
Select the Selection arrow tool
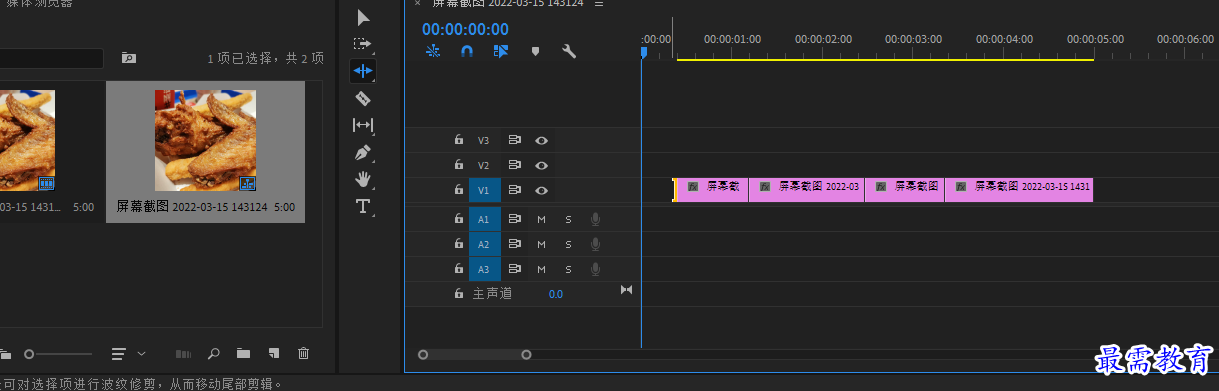point(363,17)
